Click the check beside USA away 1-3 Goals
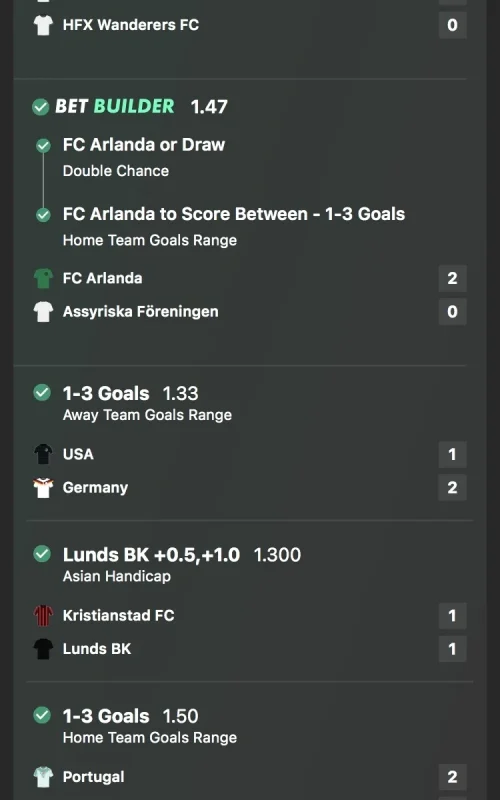Viewport: 500px width, 800px height. coord(42,393)
